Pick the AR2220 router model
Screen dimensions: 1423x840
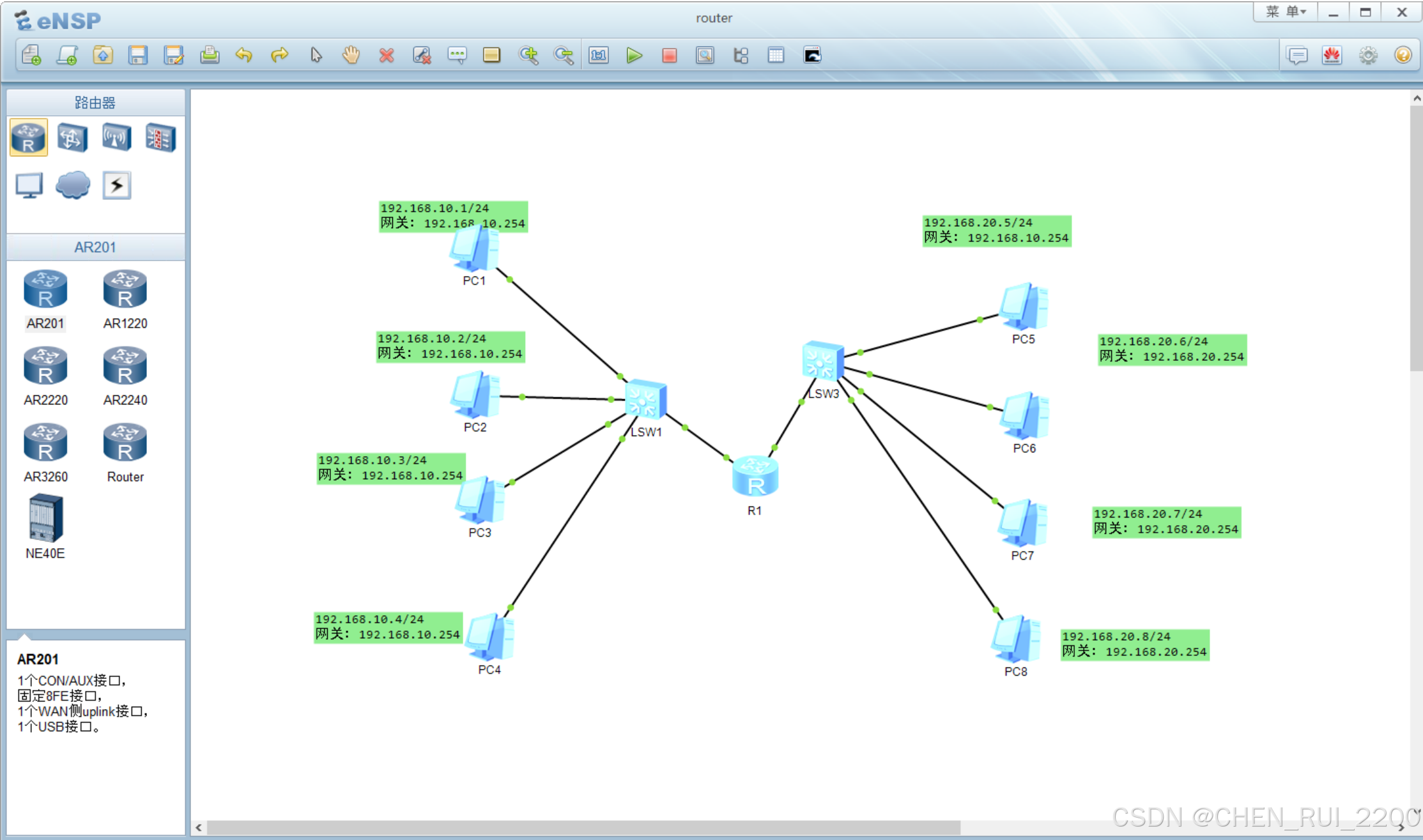point(45,367)
